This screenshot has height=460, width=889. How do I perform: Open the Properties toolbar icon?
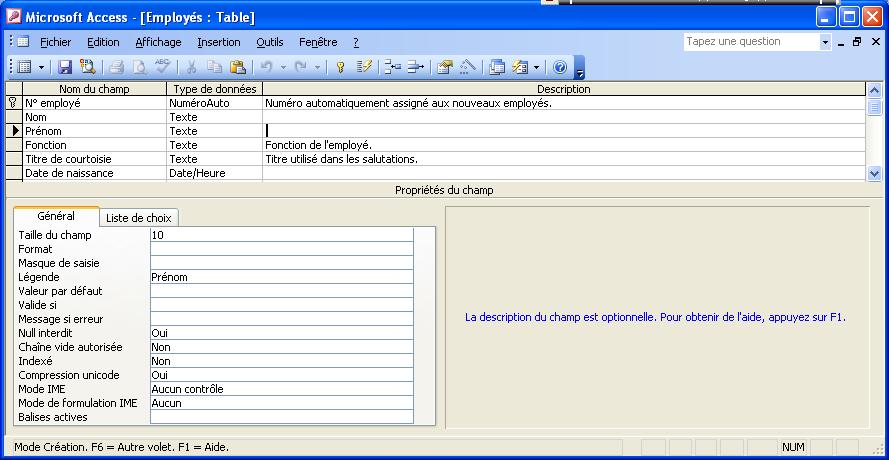[x=445, y=67]
